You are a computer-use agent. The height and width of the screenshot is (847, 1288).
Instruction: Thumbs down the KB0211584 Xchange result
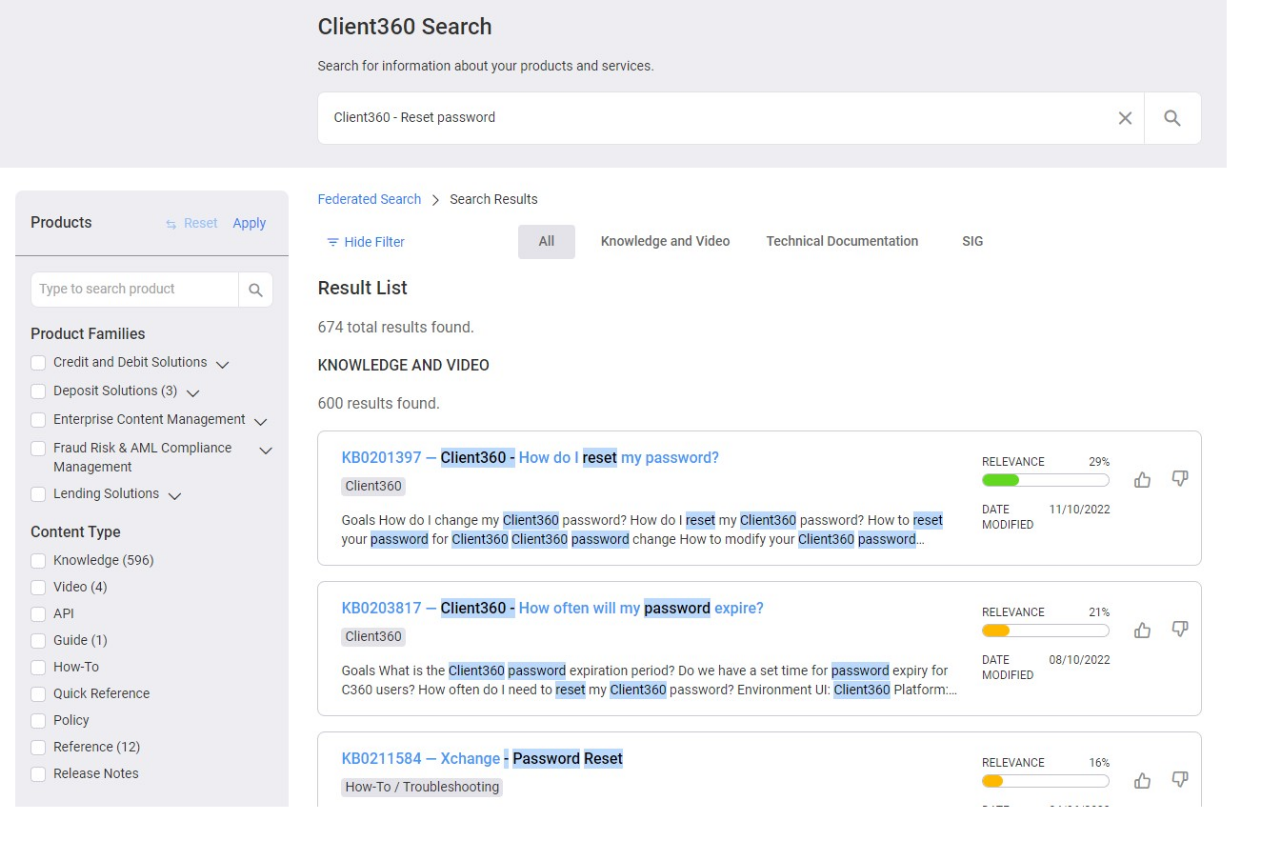click(x=1180, y=779)
